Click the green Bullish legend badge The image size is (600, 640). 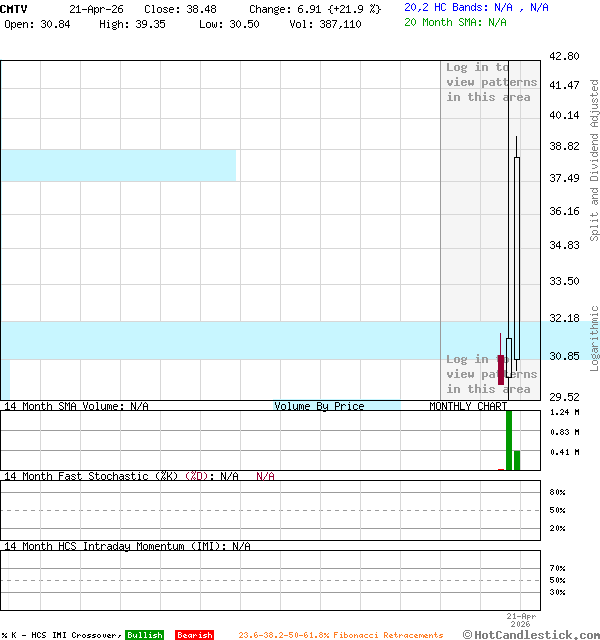click(x=144, y=635)
